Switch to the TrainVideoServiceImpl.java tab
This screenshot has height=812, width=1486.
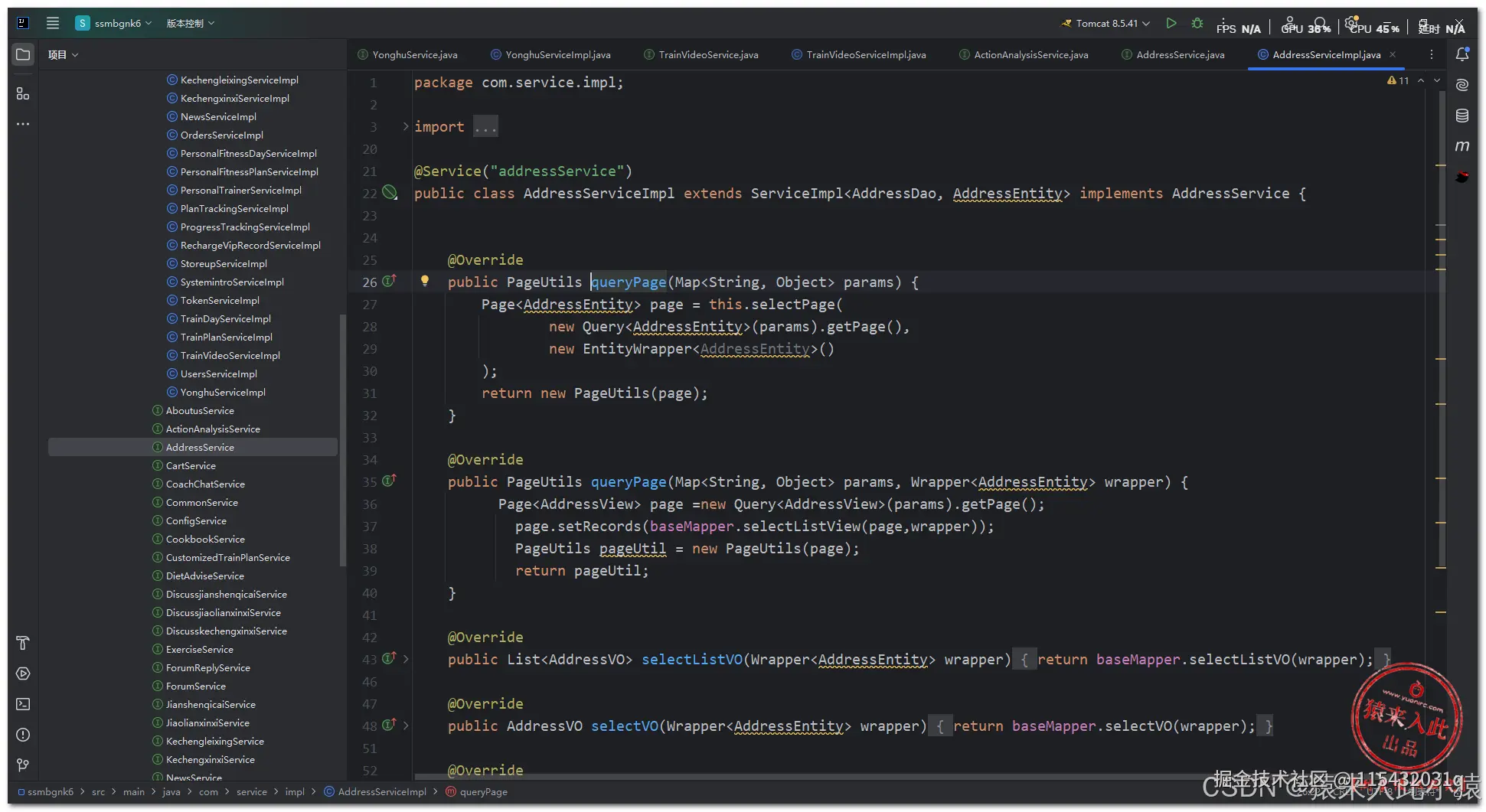[x=859, y=54]
